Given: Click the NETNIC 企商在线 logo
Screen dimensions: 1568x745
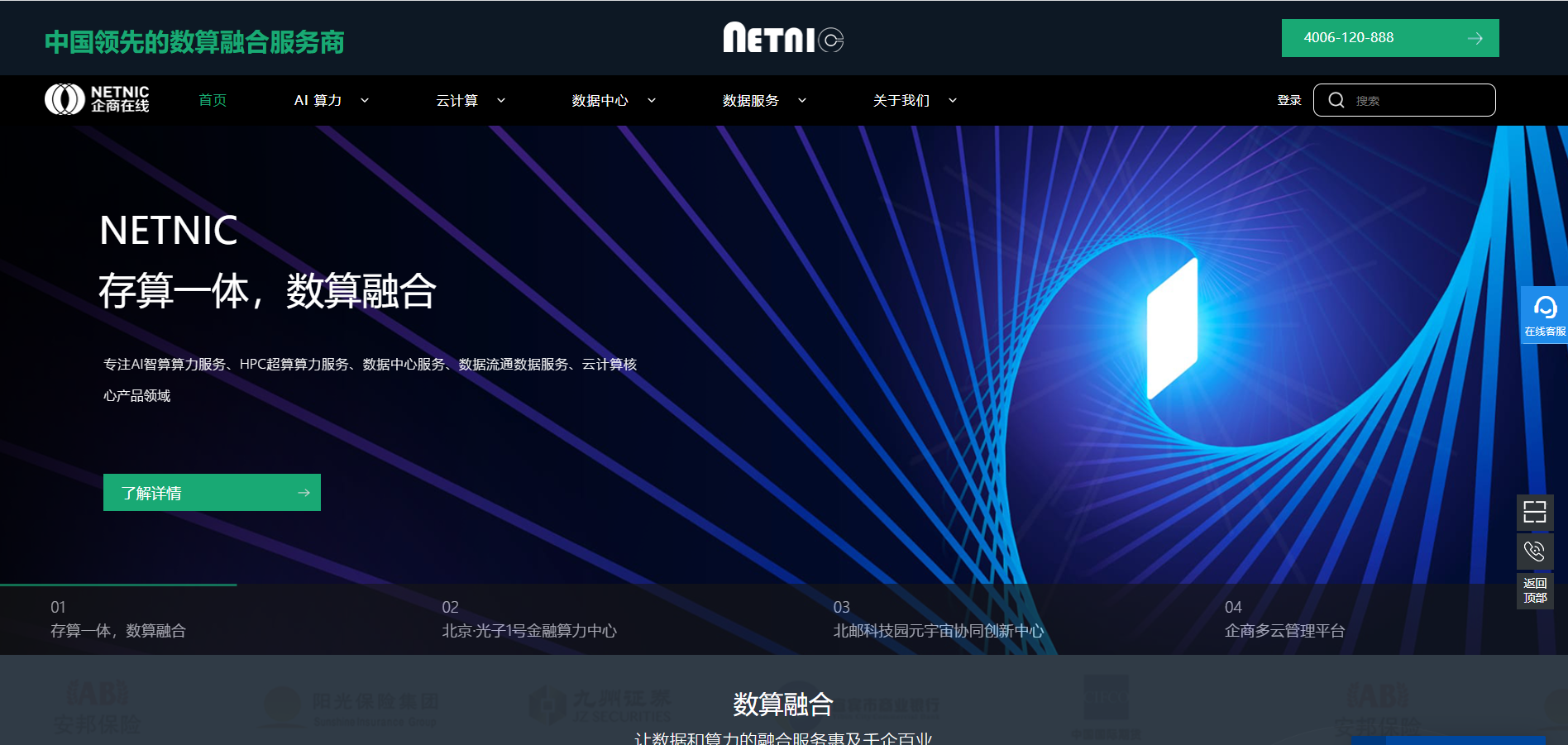Looking at the screenshot, I should (97, 99).
